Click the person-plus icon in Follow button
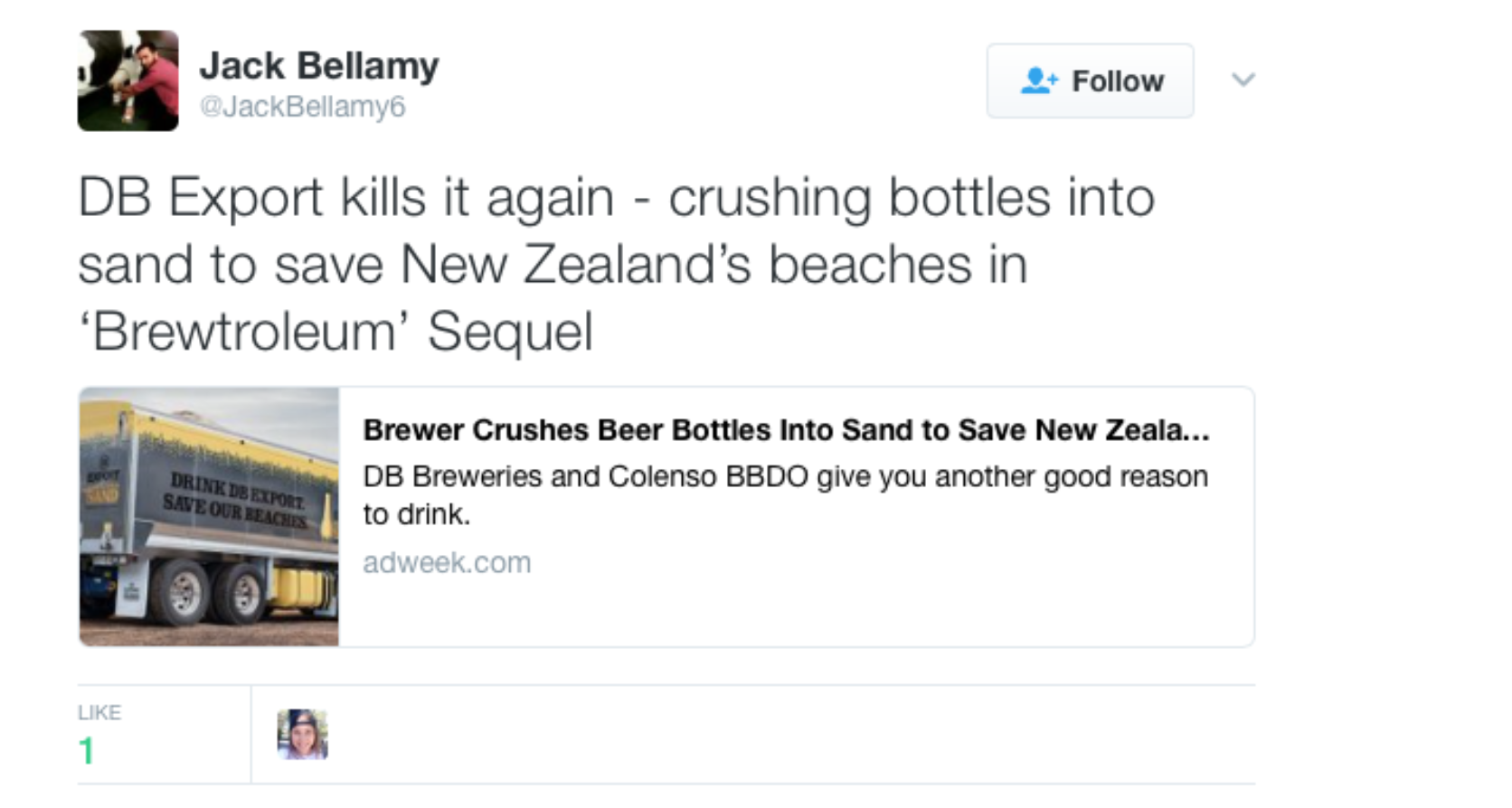1512x808 pixels. pyautogui.click(x=1039, y=80)
